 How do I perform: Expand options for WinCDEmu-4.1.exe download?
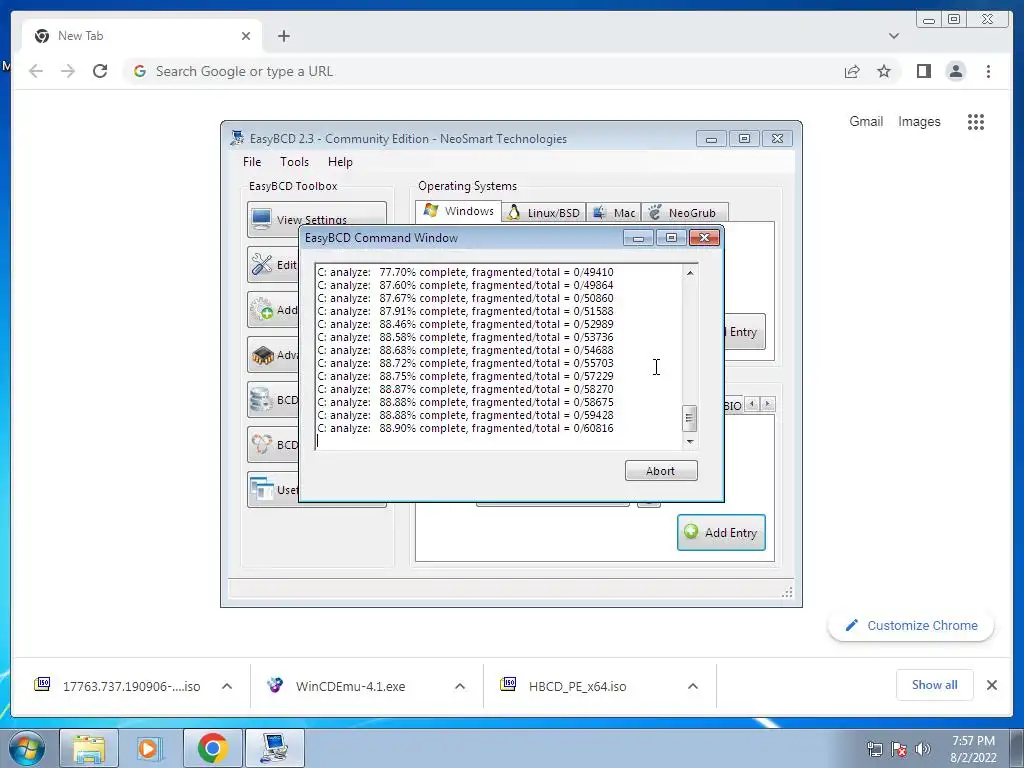point(460,686)
